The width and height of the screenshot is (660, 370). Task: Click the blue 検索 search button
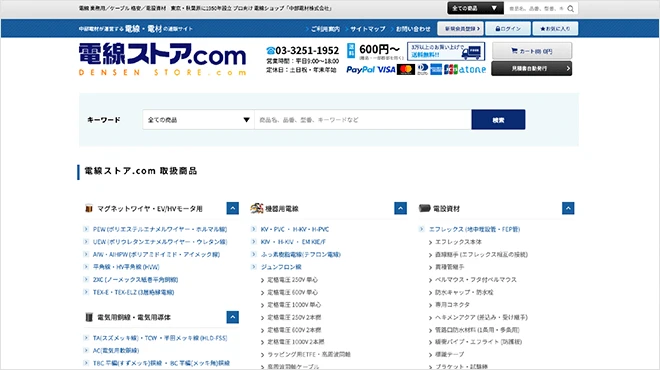pyautogui.click(x=498, y=120)
